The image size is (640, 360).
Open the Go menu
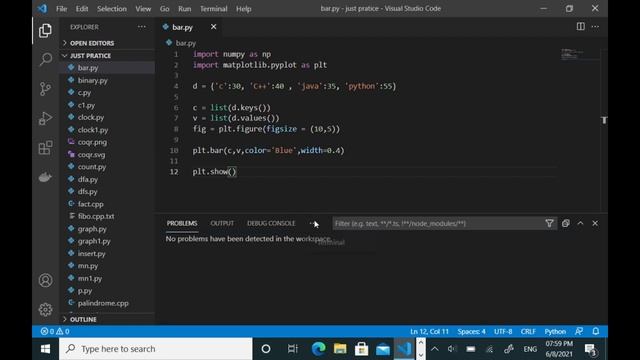coord(164,9)
